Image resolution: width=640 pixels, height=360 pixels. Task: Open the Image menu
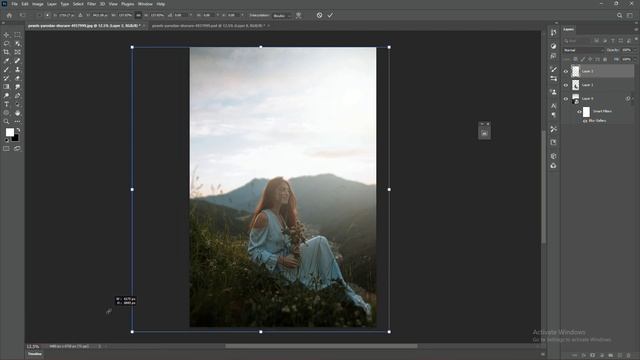tap(38, 4)
